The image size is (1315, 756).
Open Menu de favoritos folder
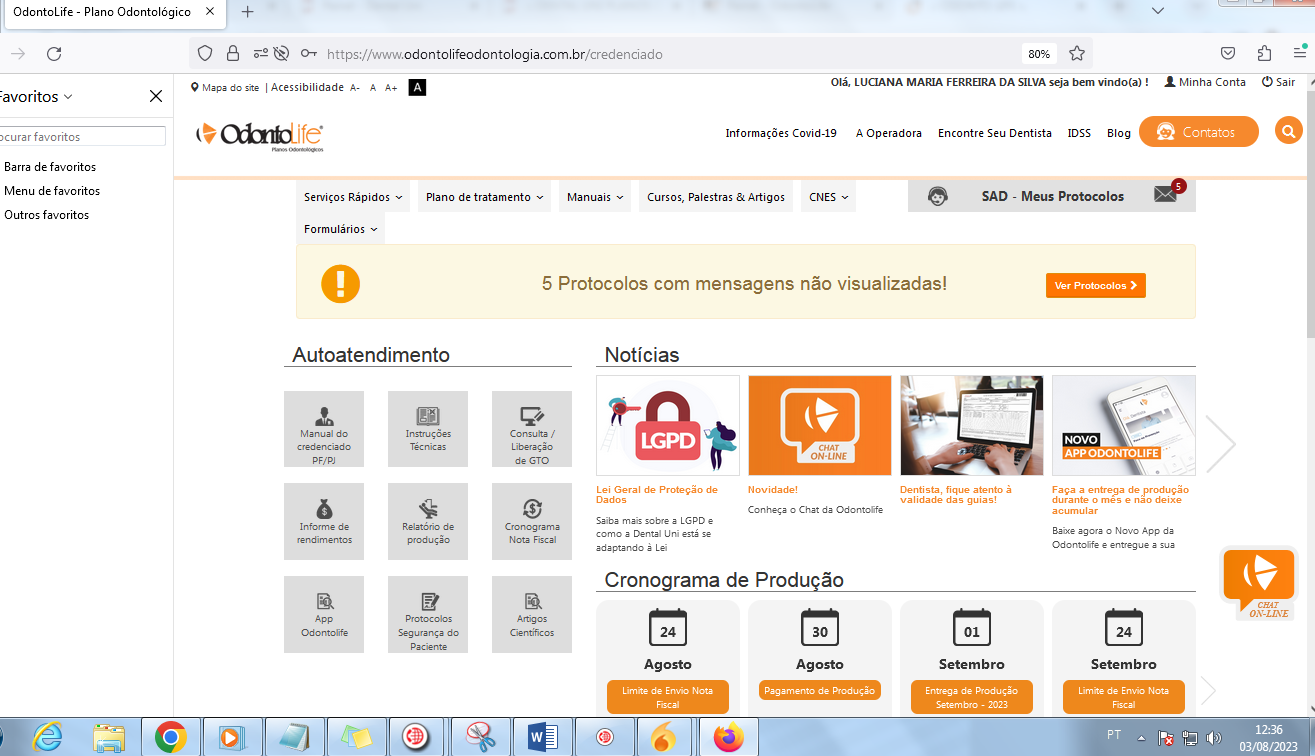[x=52, y=191]
